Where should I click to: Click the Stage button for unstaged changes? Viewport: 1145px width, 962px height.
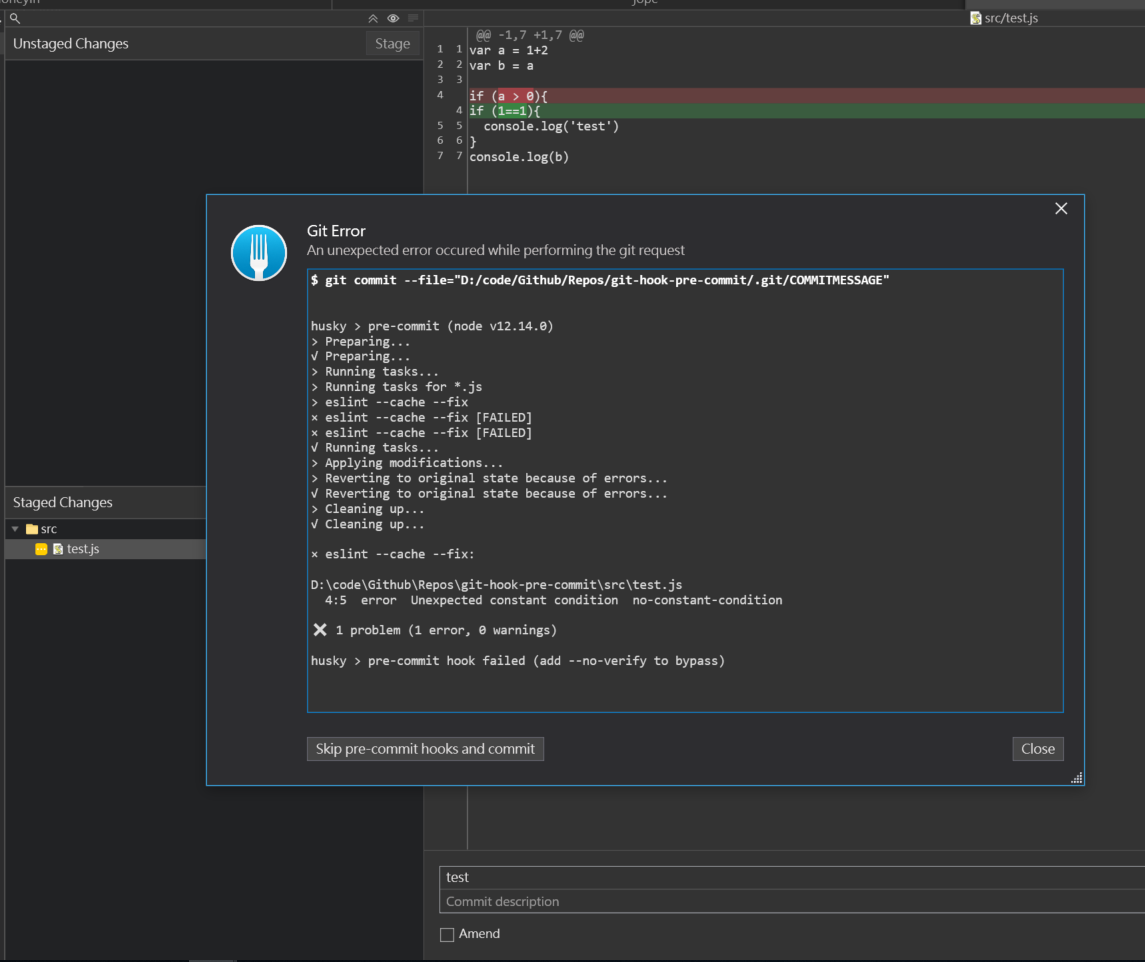click(392, 44)
